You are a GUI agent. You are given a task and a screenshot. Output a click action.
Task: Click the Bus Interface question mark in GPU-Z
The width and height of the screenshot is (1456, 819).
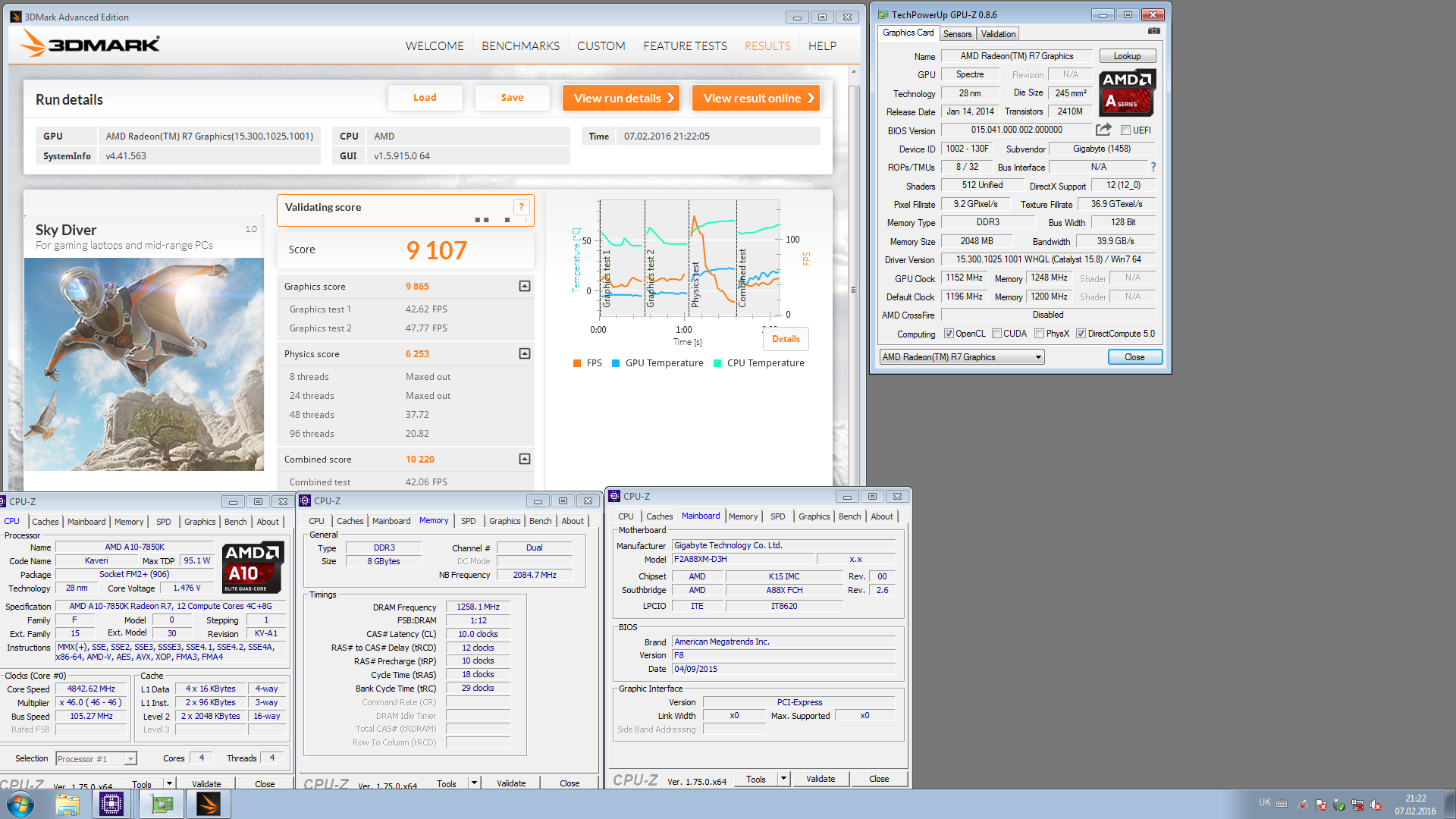[x=1153, y=167]
